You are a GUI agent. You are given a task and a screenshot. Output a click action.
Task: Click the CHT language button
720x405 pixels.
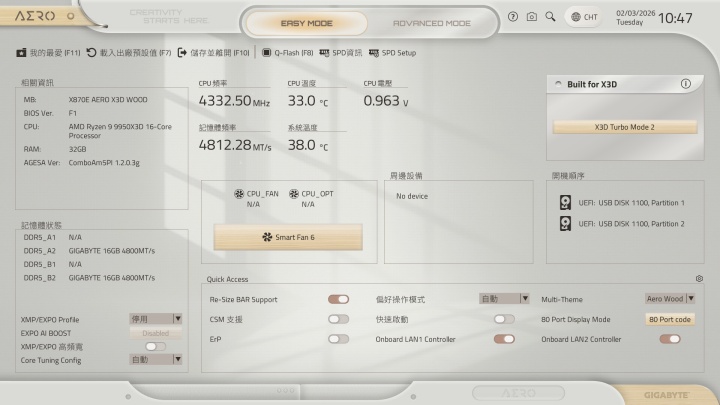(x=584, y=17)
